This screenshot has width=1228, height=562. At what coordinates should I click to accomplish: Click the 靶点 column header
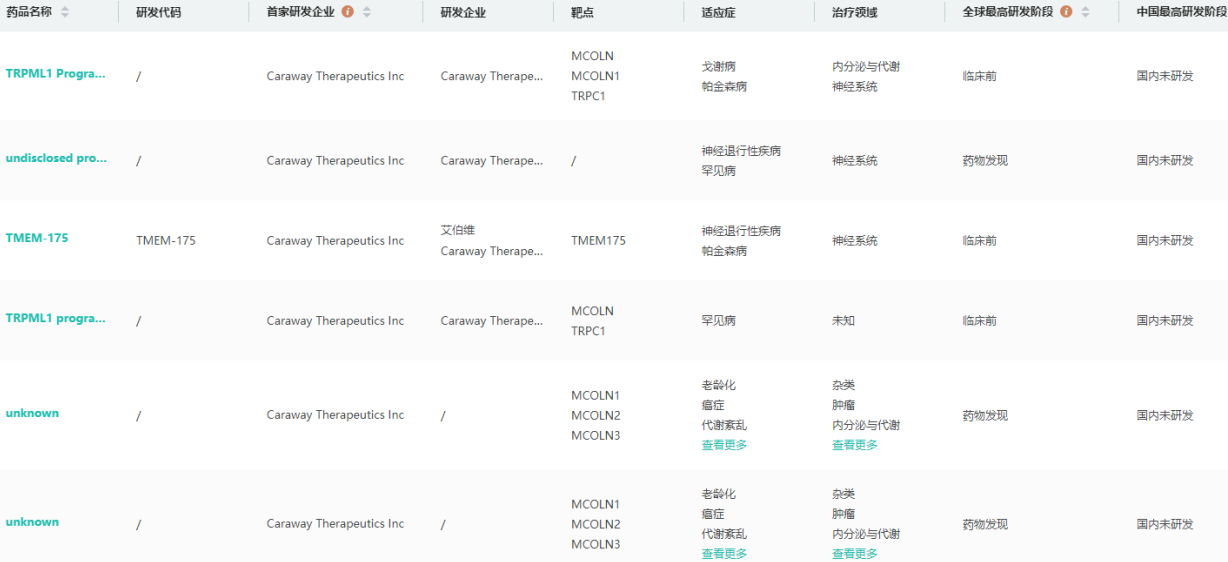pos(582,12)
